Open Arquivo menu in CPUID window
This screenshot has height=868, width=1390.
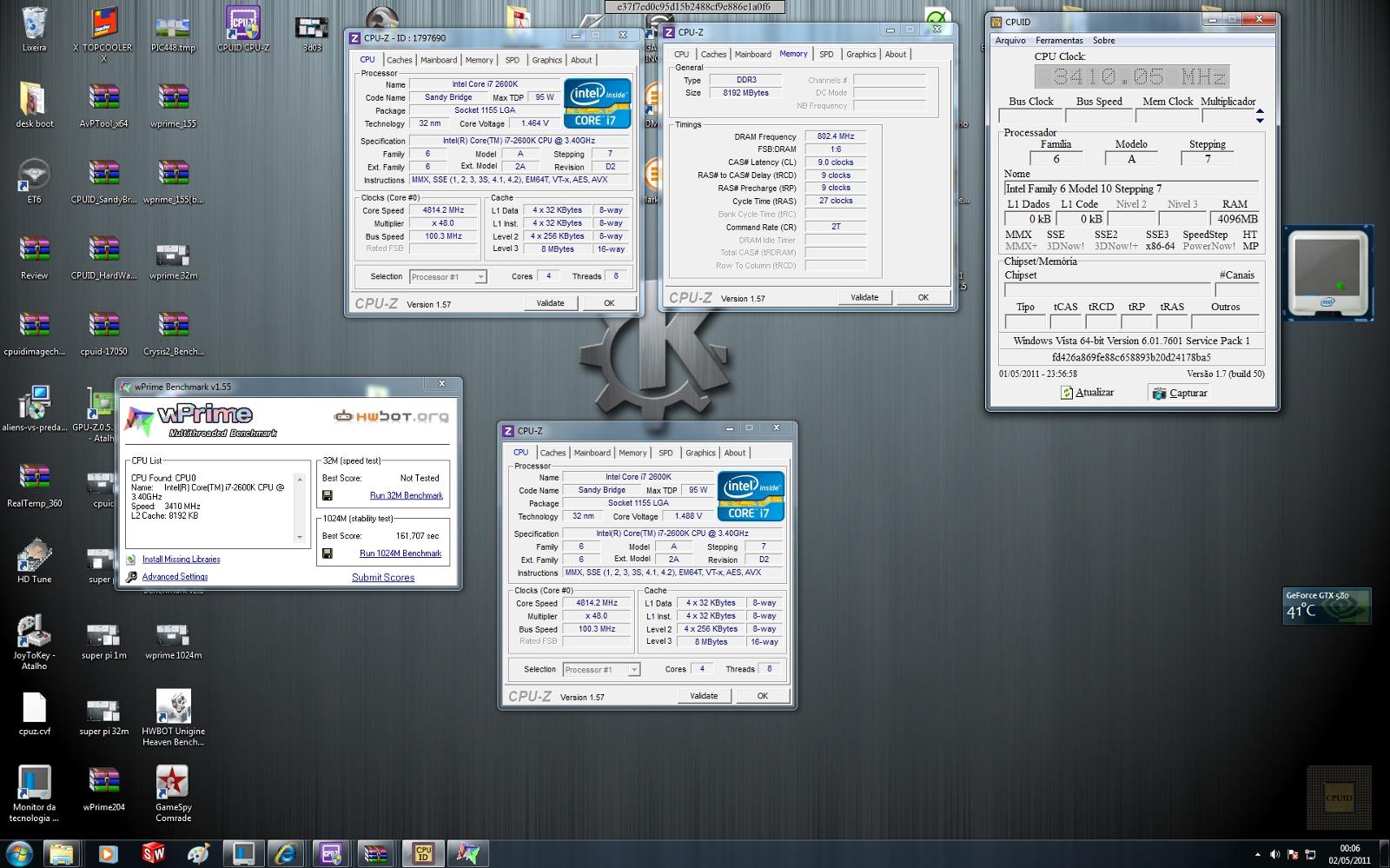pos(1010,40)
